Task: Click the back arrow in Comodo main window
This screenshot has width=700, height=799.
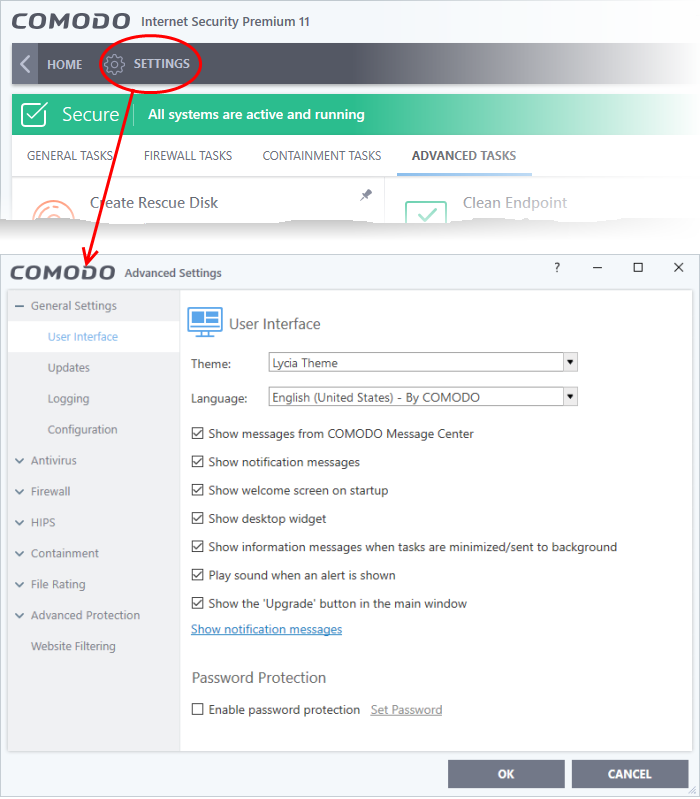Action: pos(25,64)
